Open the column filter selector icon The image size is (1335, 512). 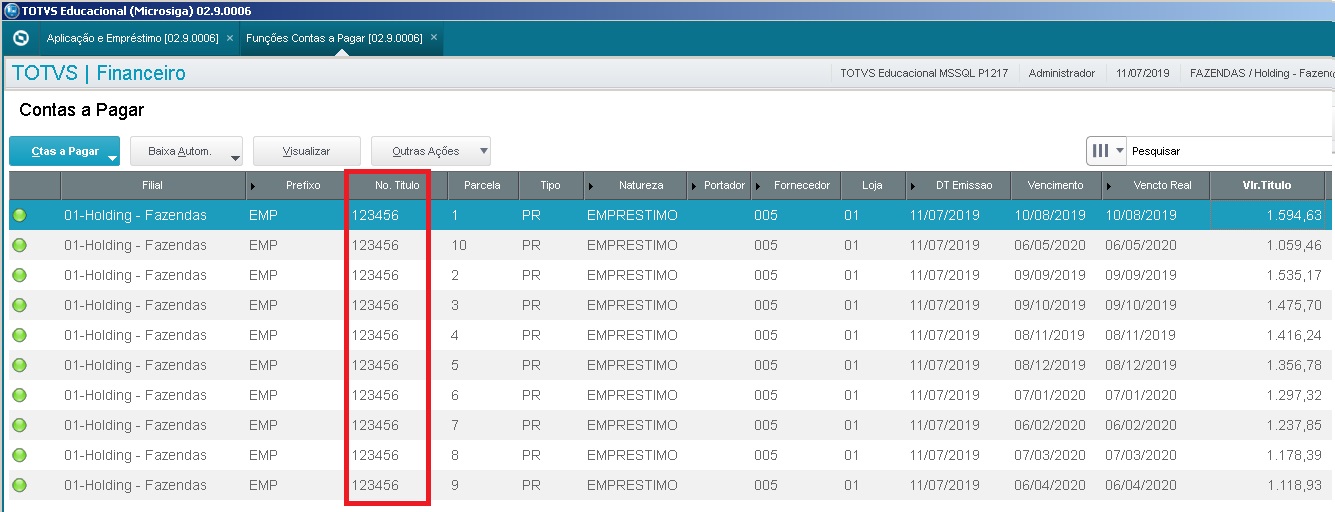(x=1106, y=151)
